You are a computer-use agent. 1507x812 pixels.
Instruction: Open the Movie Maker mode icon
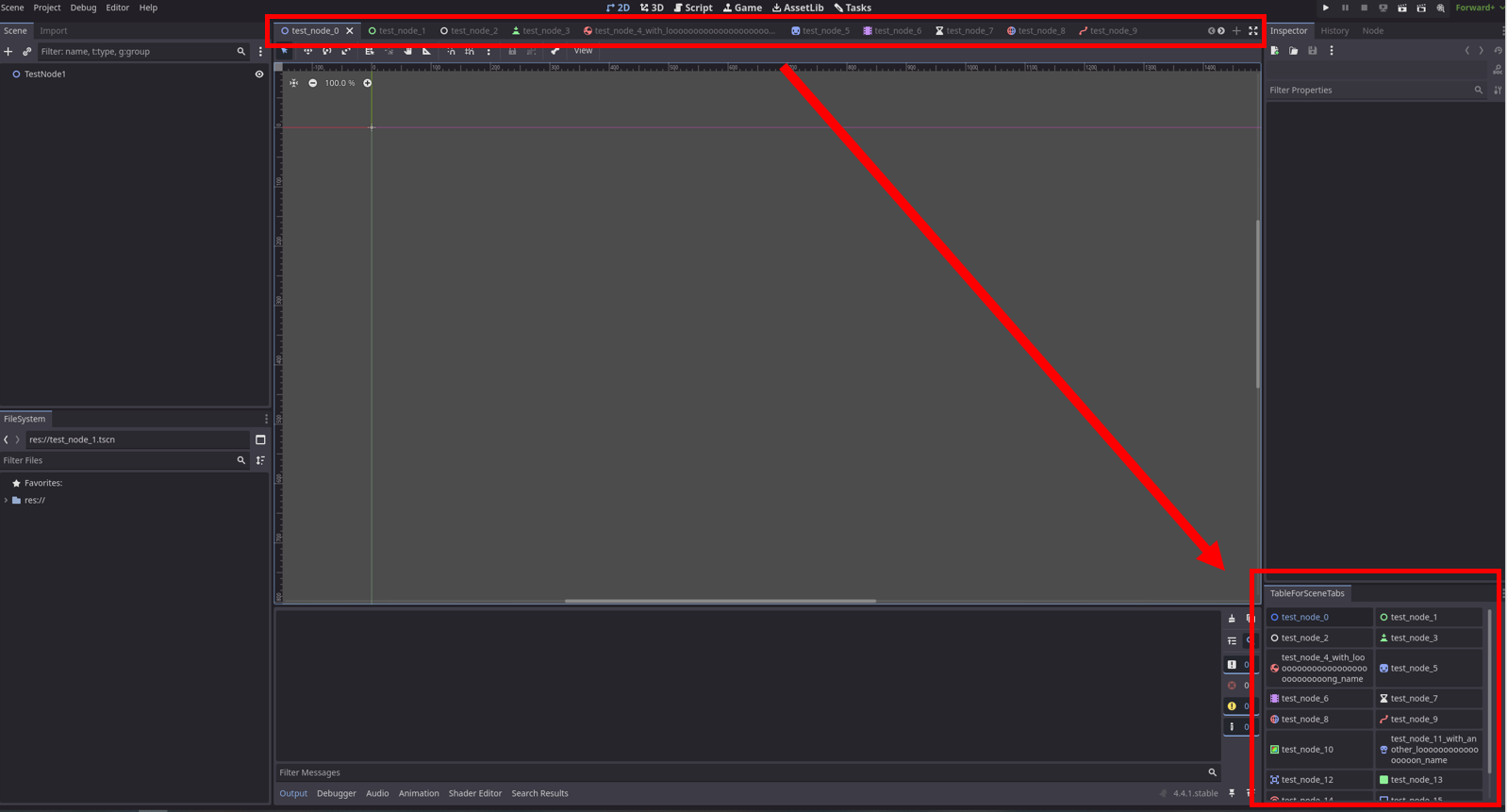[1441, 8]
